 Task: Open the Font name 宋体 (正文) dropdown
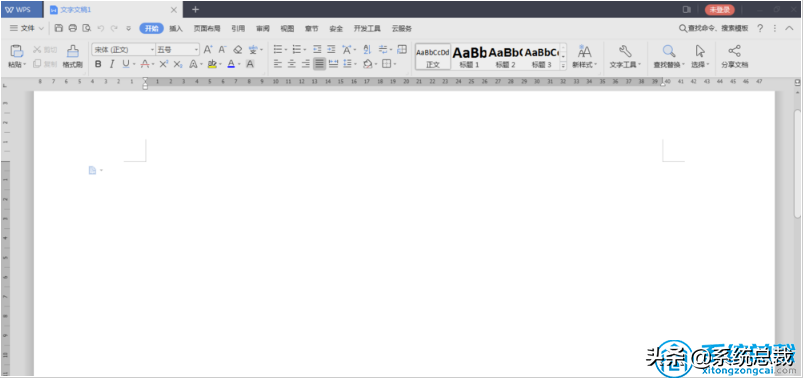pyautogui.click(x=152, y=50)
